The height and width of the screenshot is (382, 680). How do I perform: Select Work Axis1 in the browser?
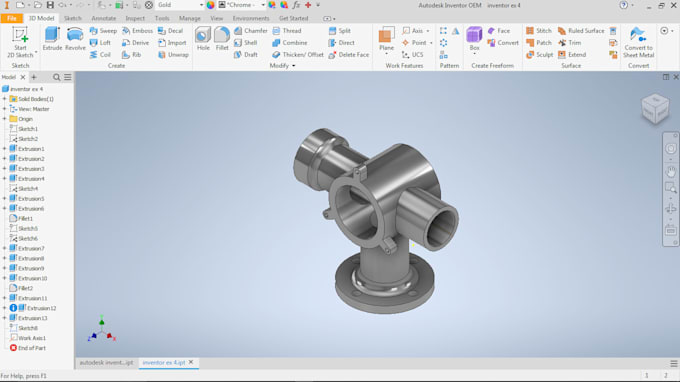coord(28,338)
